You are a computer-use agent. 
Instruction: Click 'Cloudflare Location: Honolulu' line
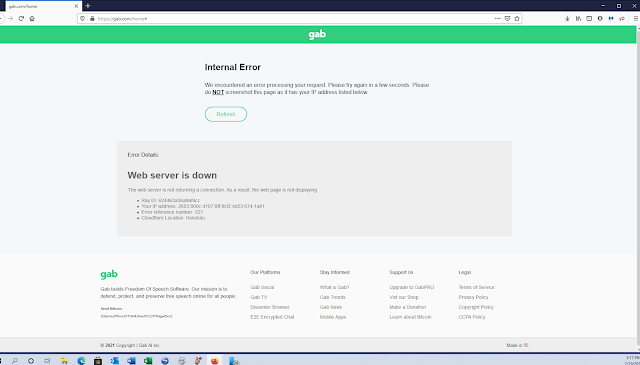173,218
